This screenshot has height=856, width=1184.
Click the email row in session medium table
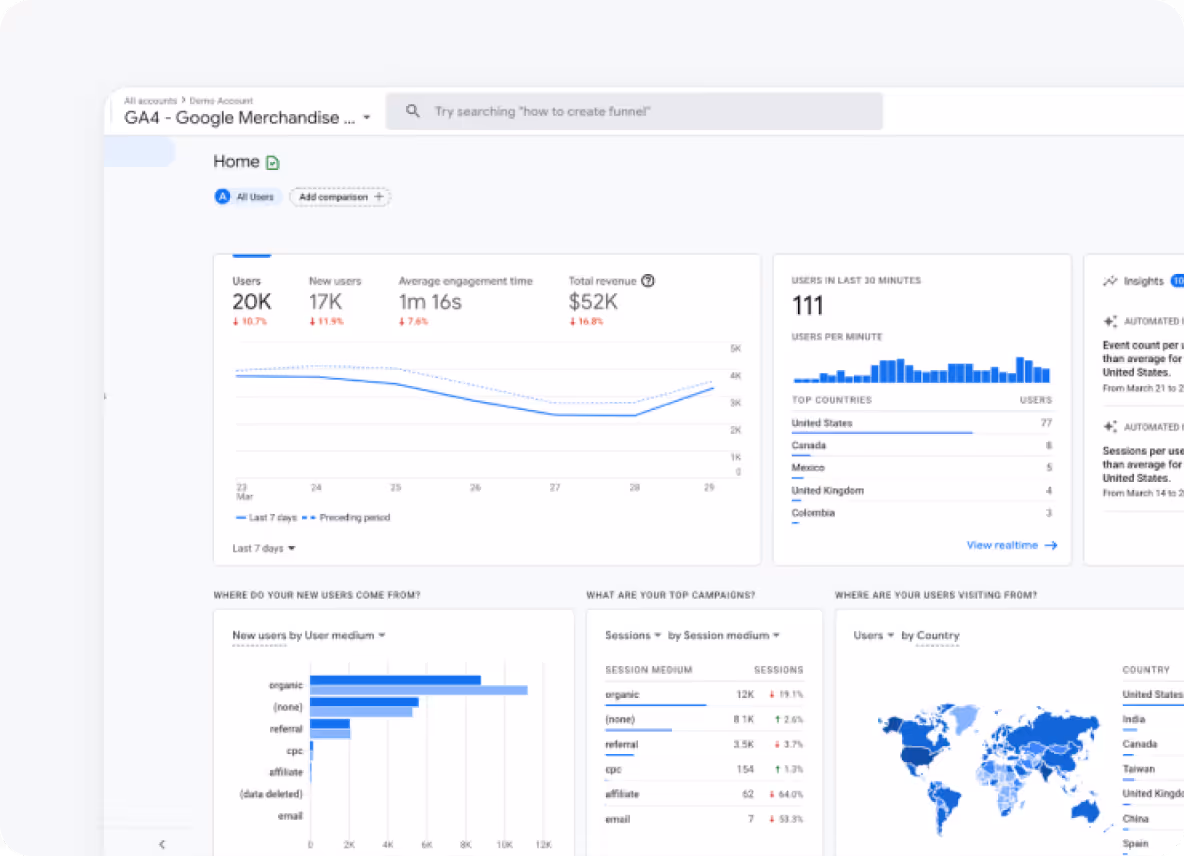pyautogui.click(x=704, y=820)
